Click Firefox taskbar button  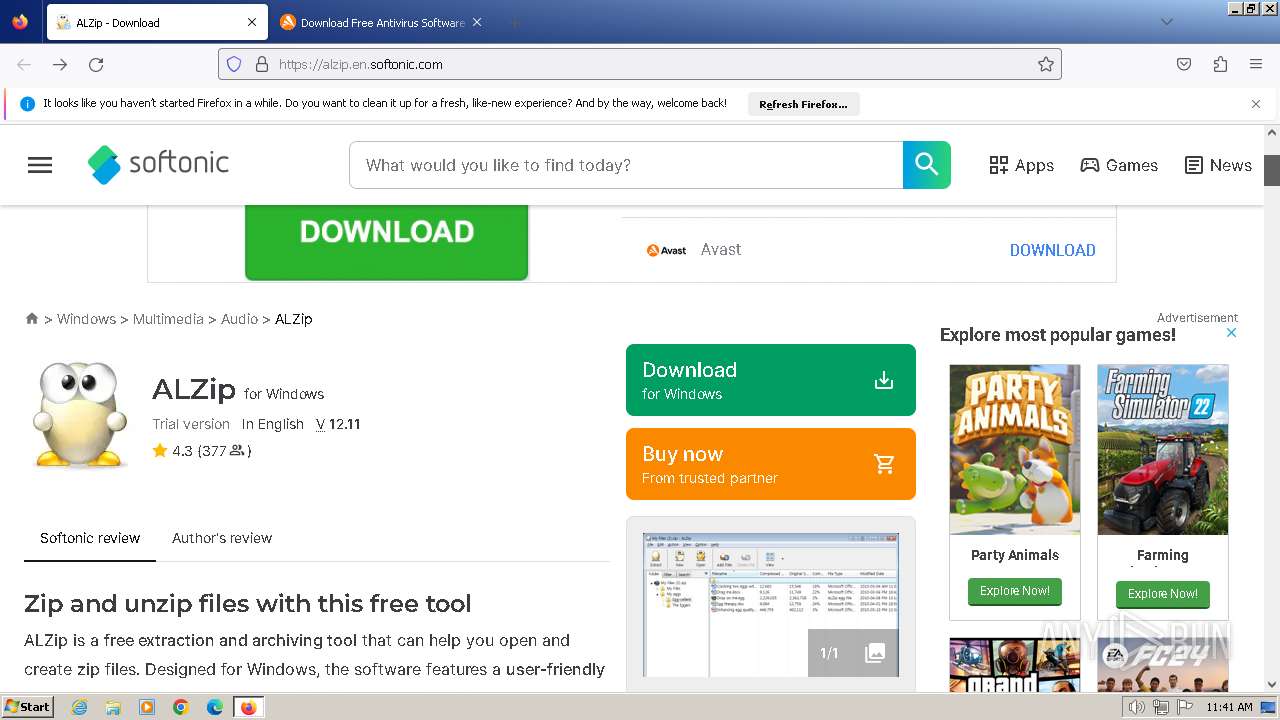coord(248,707)
